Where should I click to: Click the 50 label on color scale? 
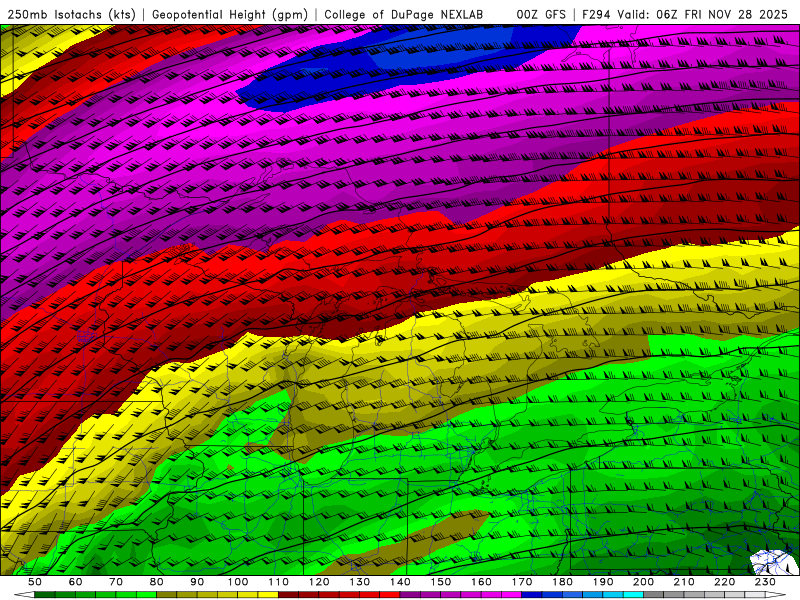point(35,582)
